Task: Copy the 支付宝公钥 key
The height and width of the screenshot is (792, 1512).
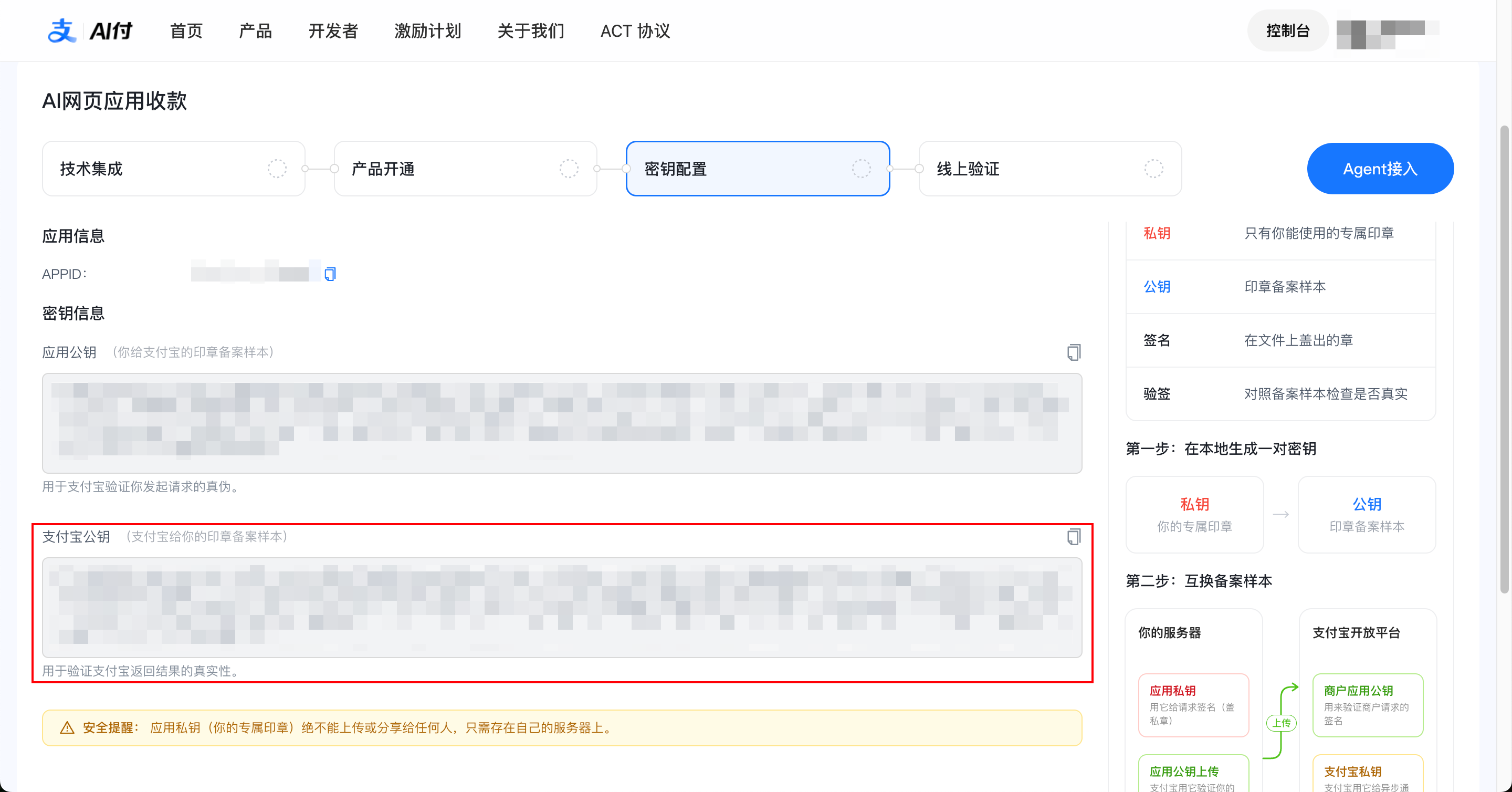Action: pos(1074,537)
